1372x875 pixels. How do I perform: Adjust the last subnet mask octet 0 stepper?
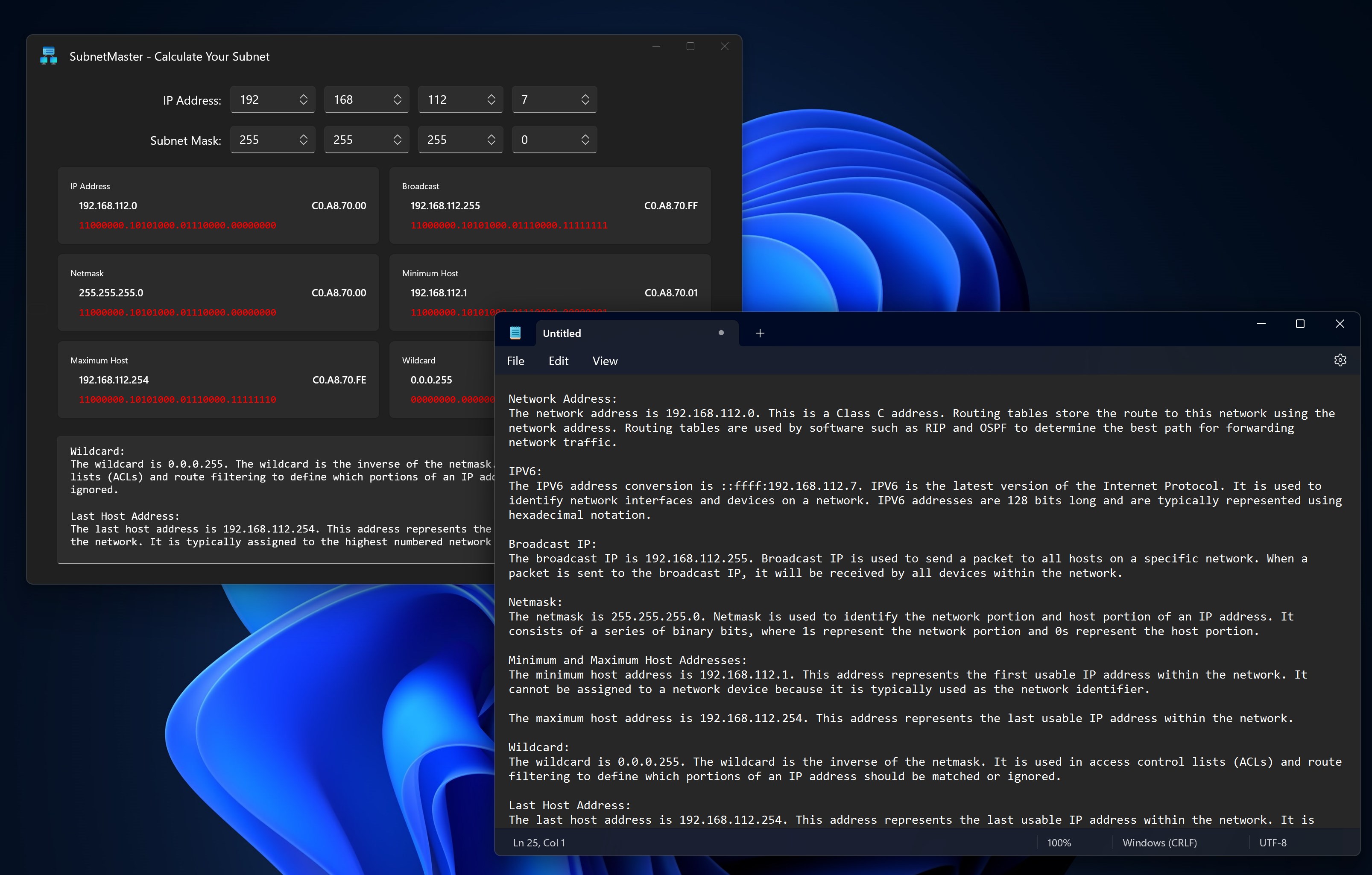pos(585,140)
